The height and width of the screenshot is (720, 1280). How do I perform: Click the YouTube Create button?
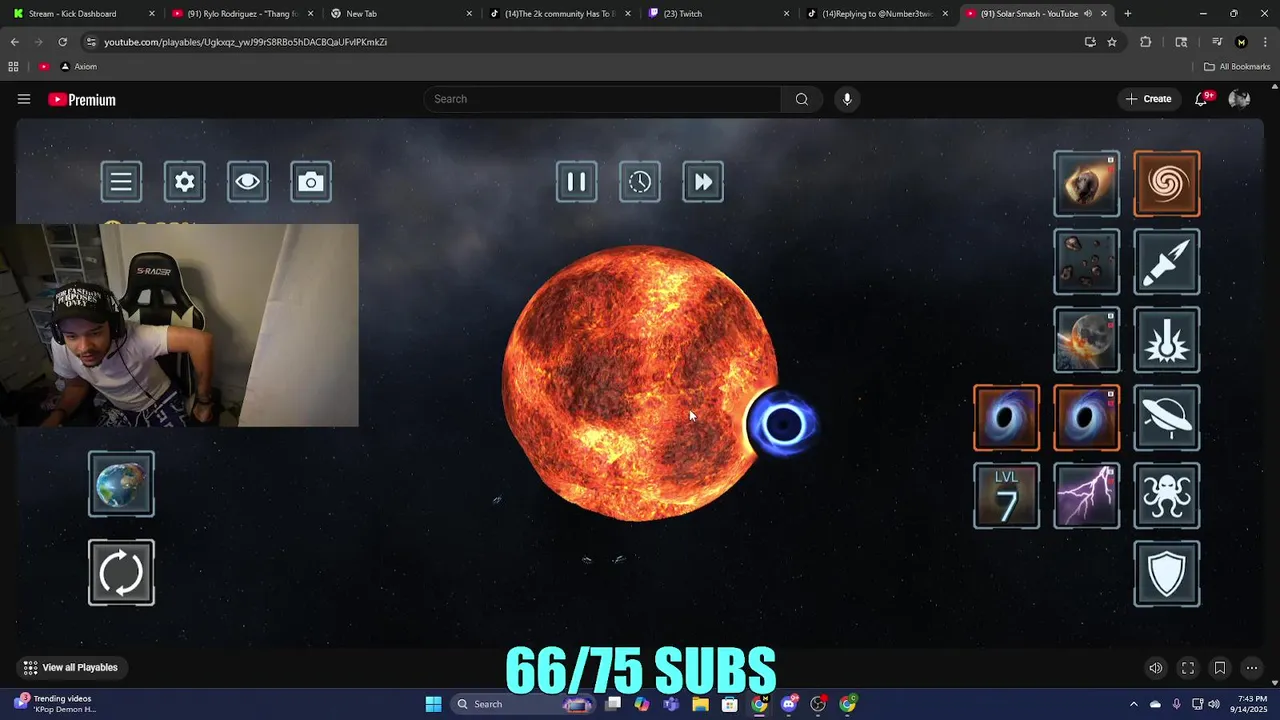[x=1148, y=99]
